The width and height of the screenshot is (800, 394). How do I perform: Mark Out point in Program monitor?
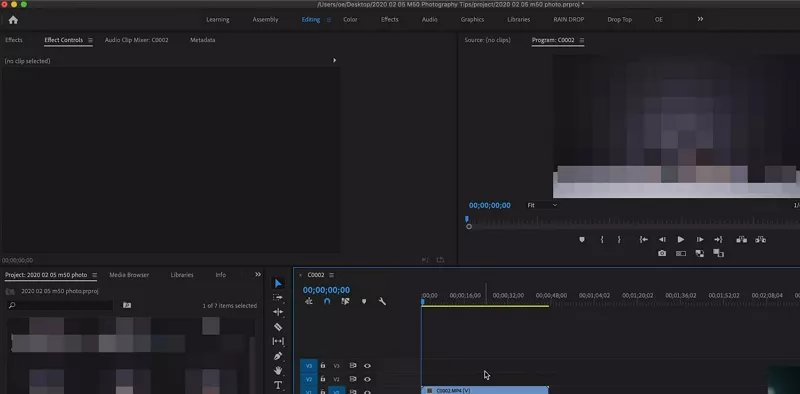tap(619, 239)
